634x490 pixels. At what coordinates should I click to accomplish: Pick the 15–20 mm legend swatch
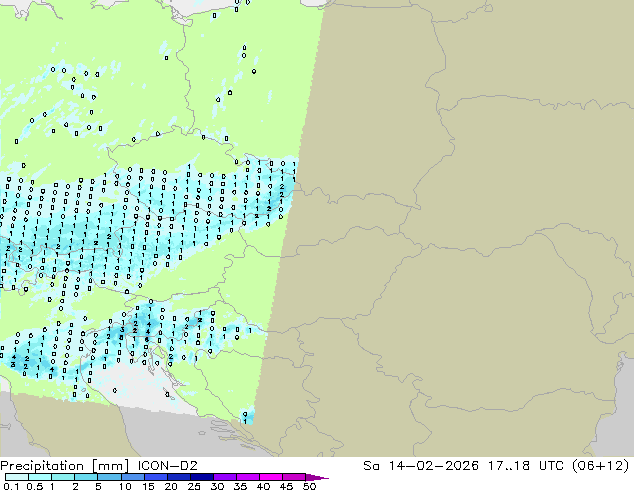[155, 477]
